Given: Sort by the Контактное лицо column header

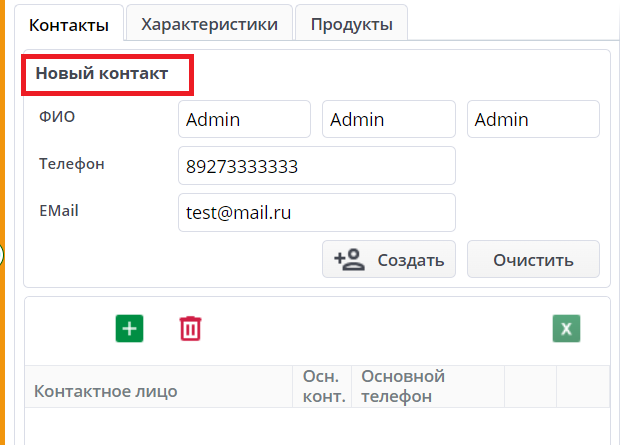Looking at the screenshot, I should pos(106,391).
